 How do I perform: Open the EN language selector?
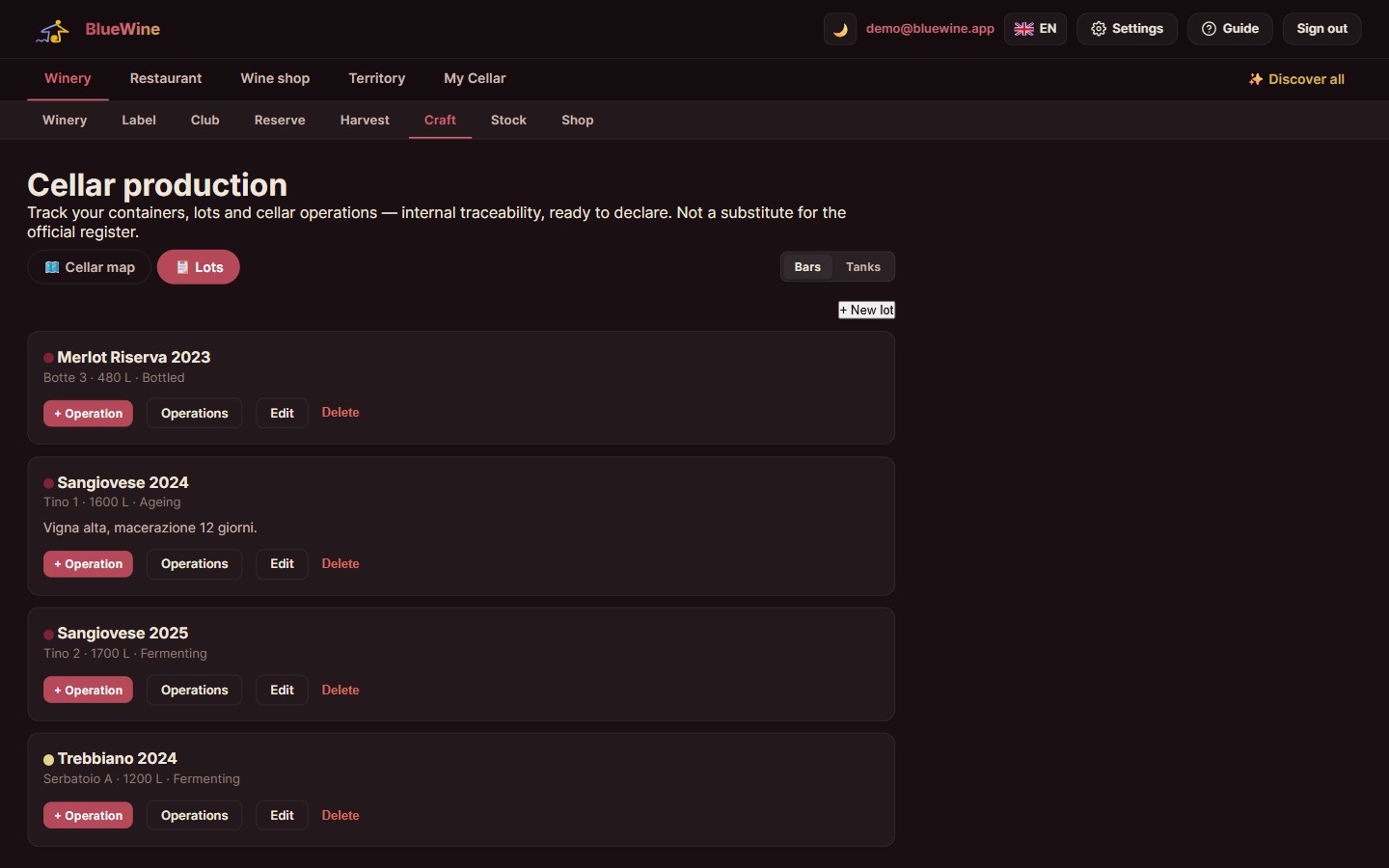coord(1035,29)
